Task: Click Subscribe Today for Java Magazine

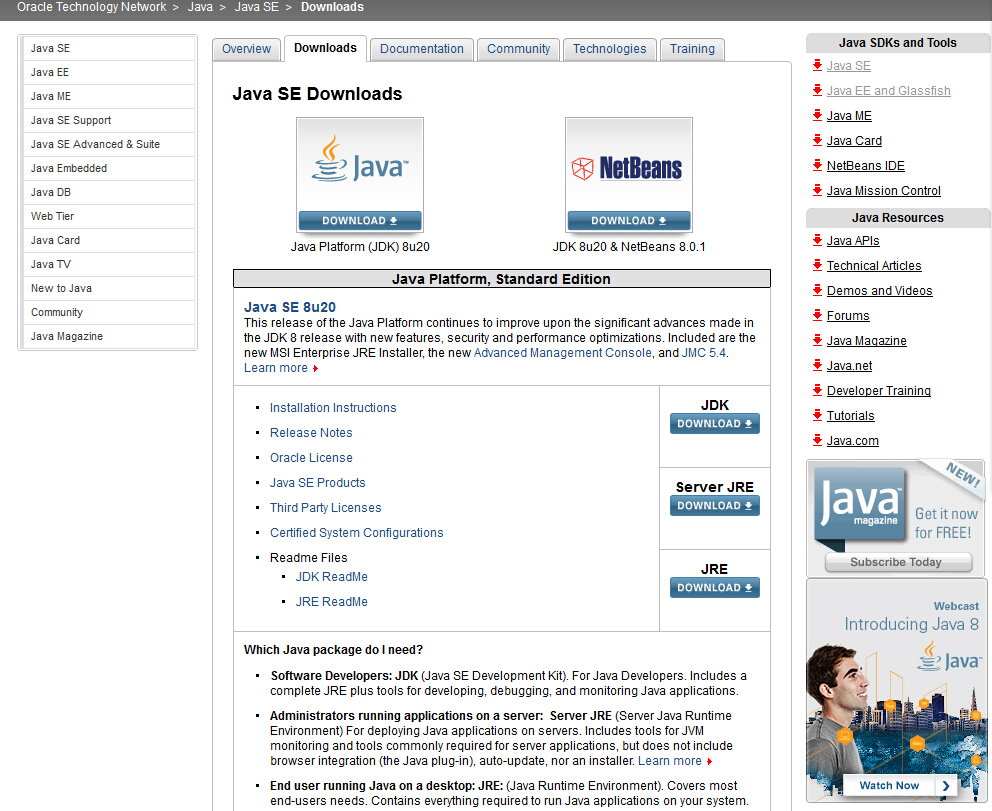Action: [x=896, y=562]
